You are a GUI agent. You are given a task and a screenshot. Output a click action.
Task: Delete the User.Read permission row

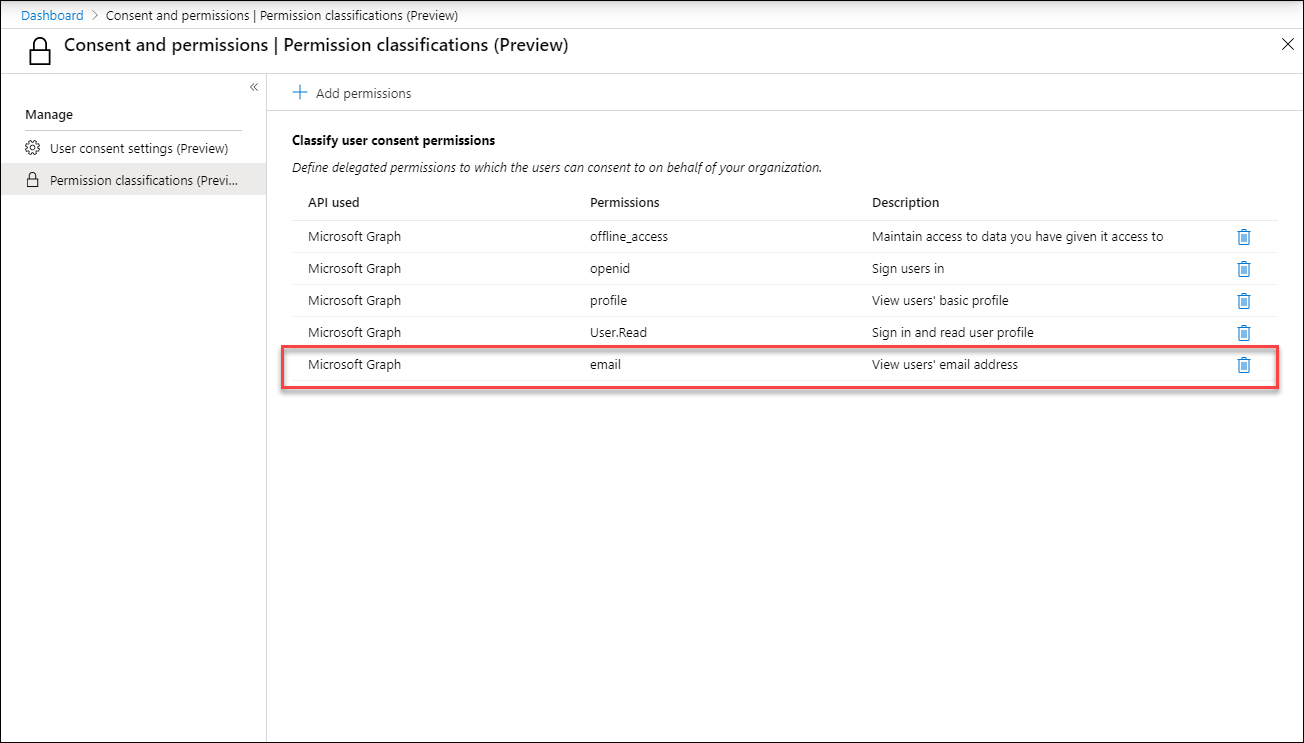[1244, 333]
